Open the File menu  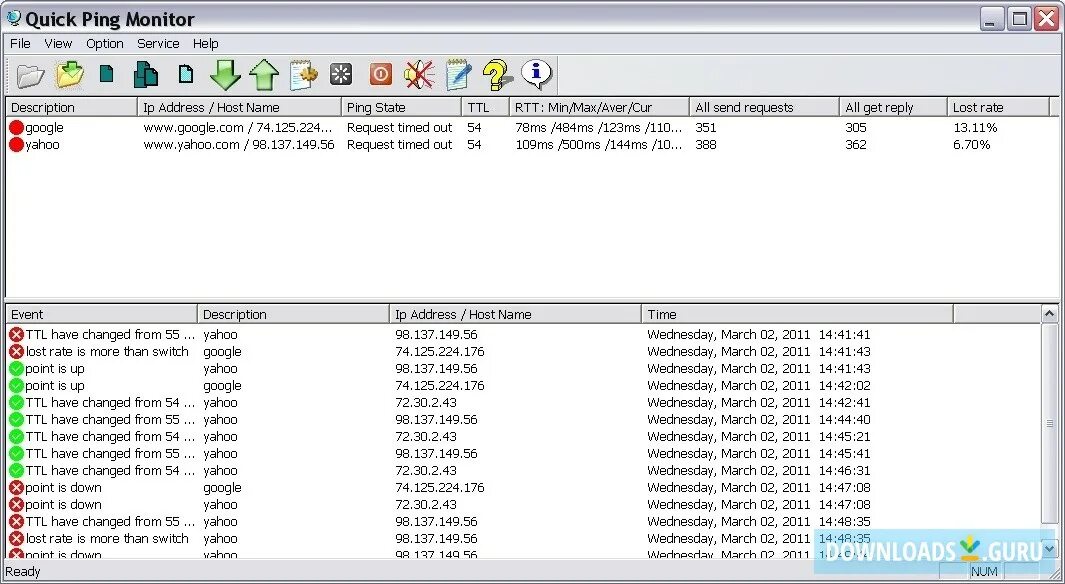[x=20, y=43]
